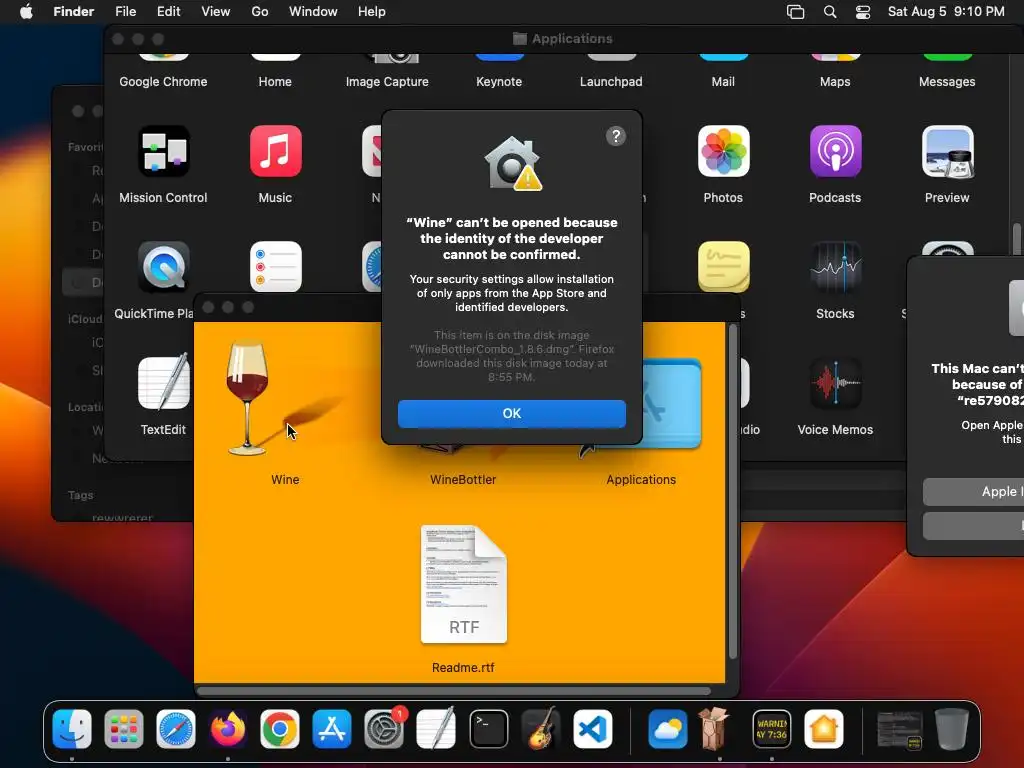Select Google Chrome label in Applications
Image resolution: width=1024 pixels, height=768 pixels.
[163, 82]
